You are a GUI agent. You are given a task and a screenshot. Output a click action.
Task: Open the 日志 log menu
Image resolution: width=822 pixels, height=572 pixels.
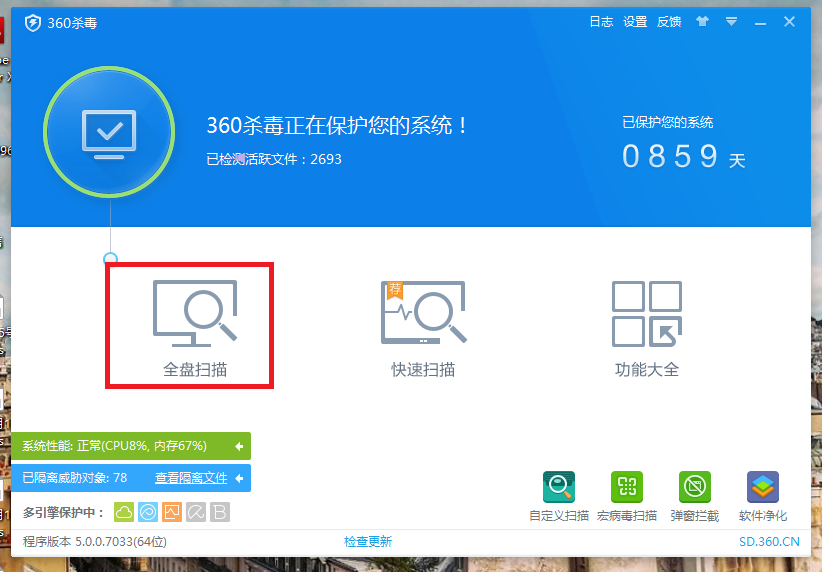coord(601,21)
